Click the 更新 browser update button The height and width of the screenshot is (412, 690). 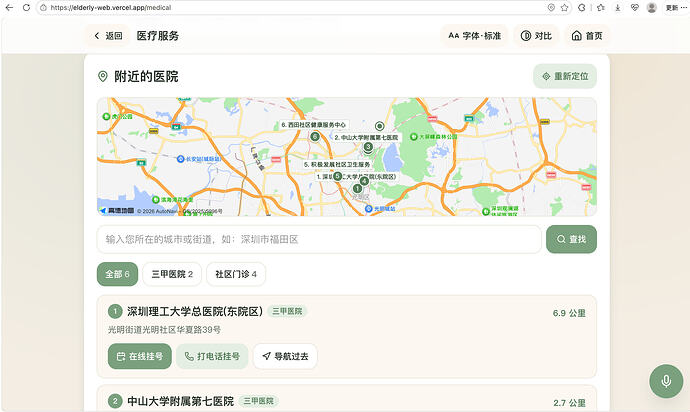click(x=672, y=7)
